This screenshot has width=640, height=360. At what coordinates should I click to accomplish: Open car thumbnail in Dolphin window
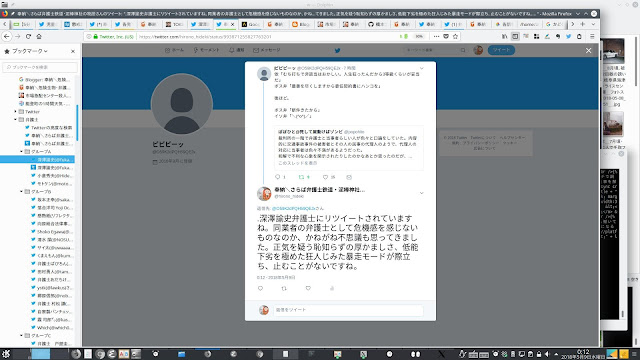(x=613, y=51)
